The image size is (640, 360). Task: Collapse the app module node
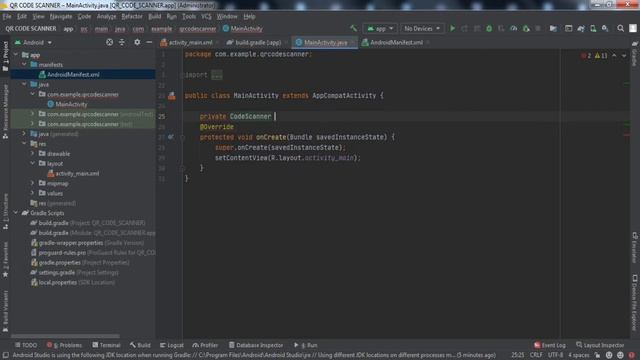[x=16, y=55]
